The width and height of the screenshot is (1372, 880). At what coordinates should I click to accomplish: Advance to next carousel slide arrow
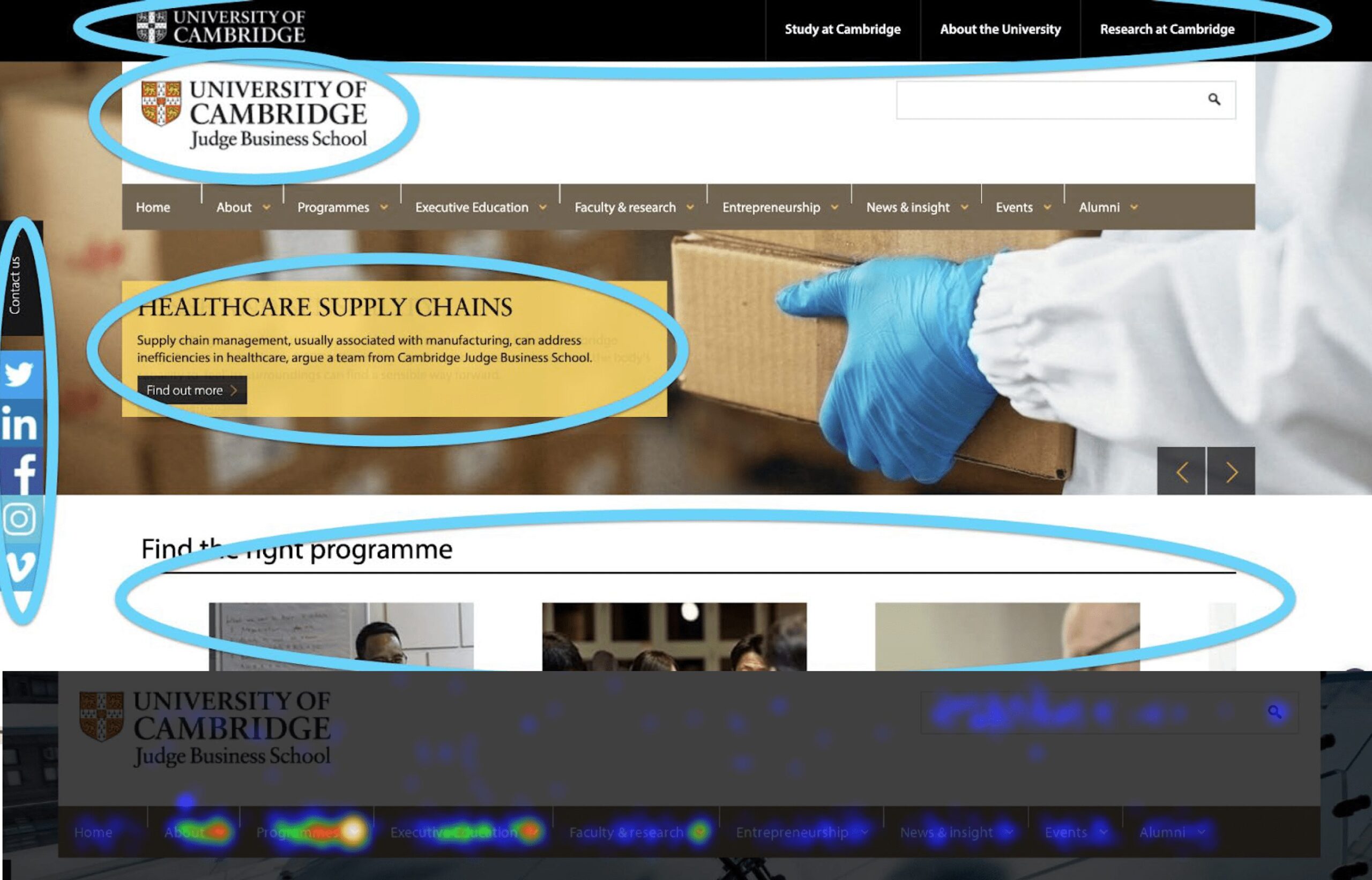tap(1231, 472)
